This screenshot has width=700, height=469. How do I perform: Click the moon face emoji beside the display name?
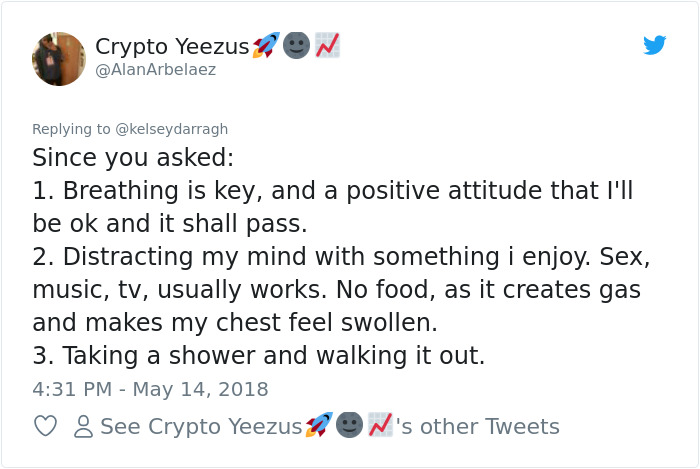[x=296, y=45]
